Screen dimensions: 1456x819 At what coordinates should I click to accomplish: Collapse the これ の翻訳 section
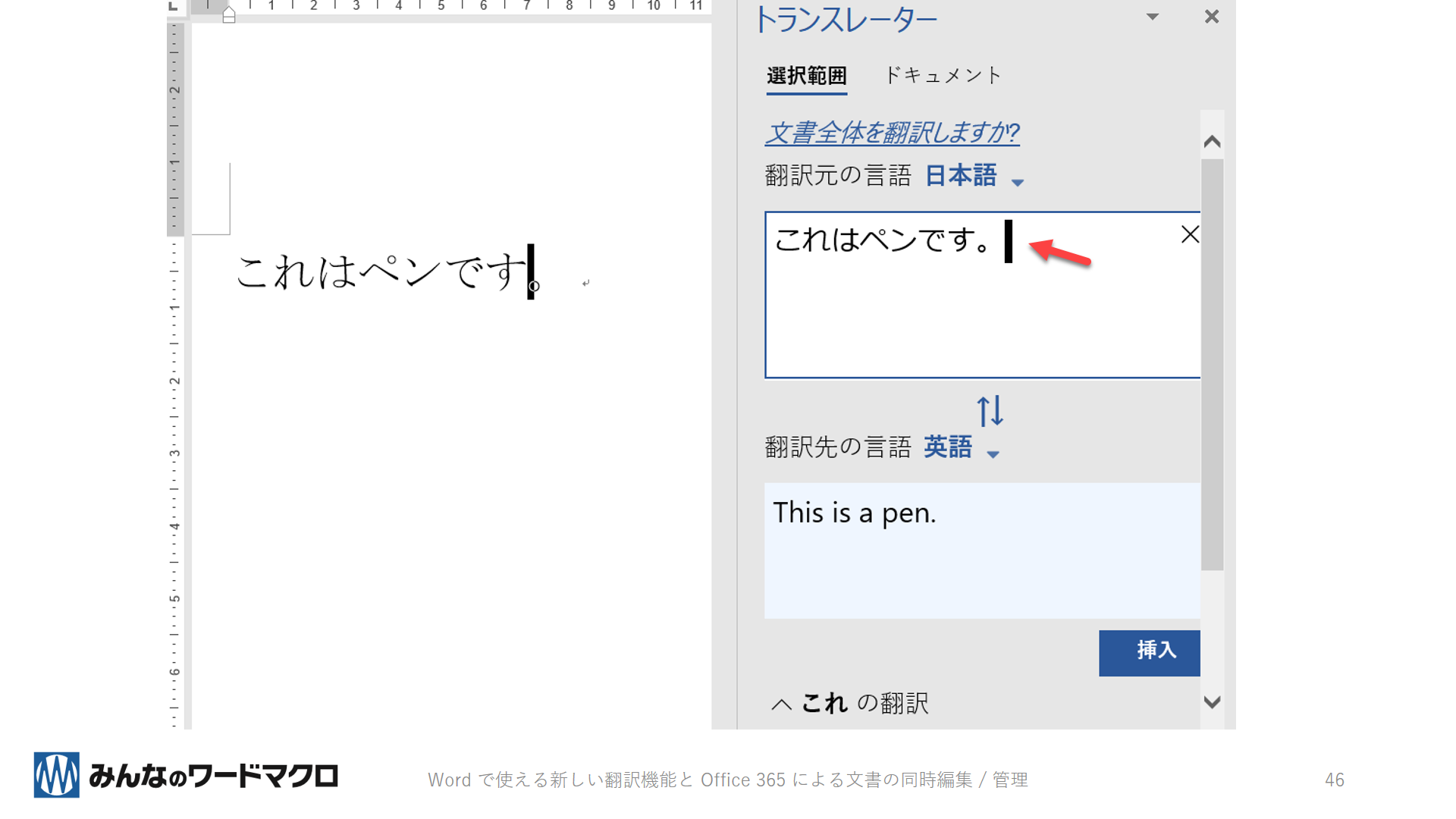point(782,704)
